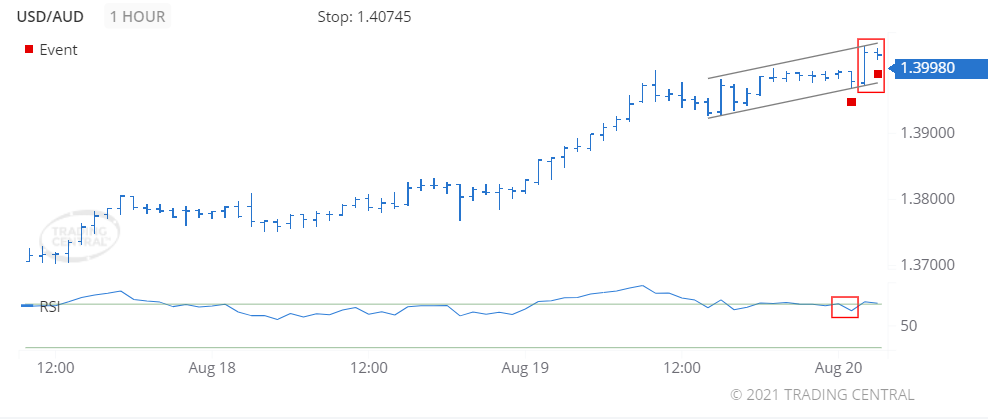Click the Event legend label
Screen dimensions: 988x420
[58, 50]
